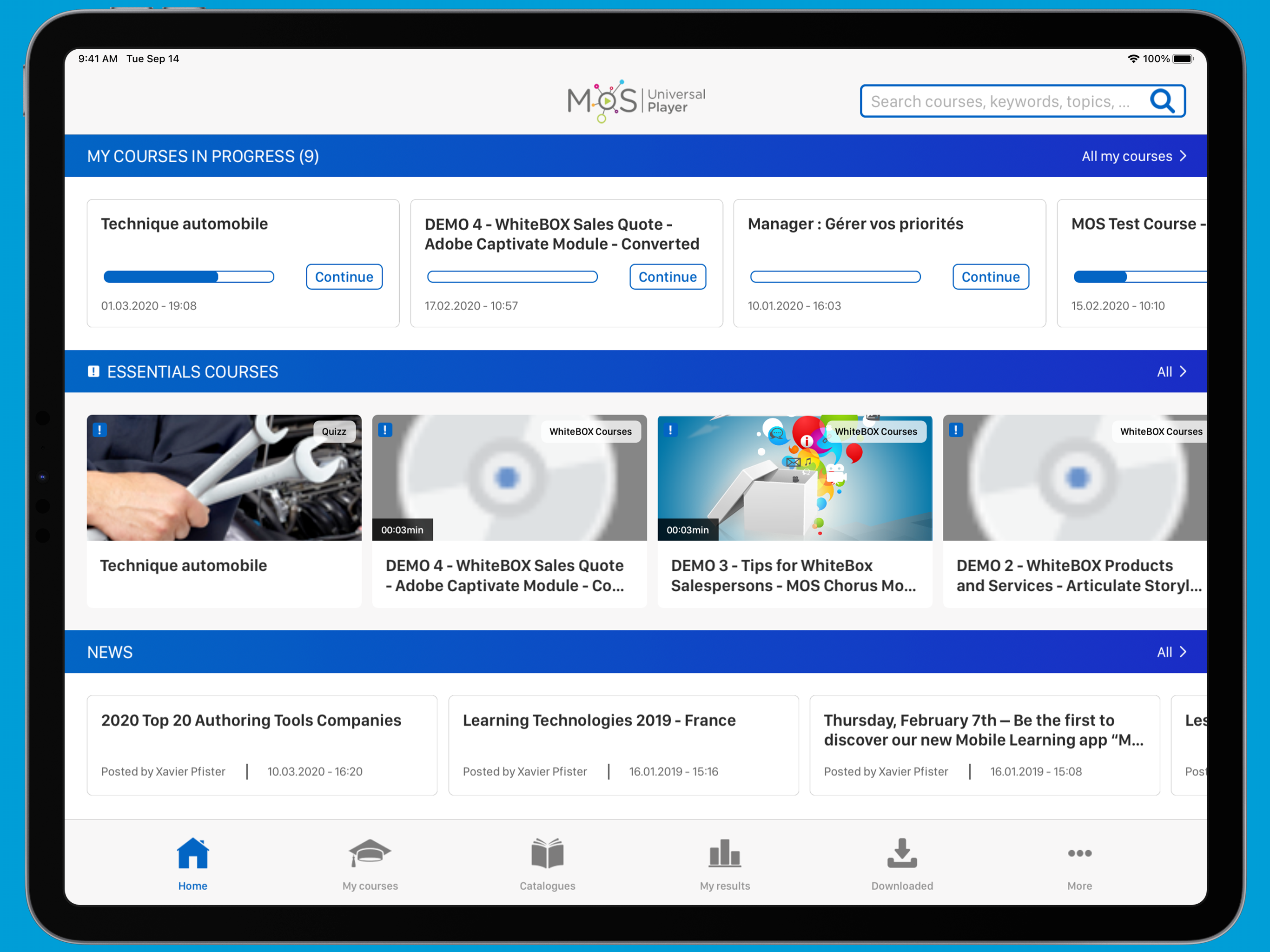Open the DEMO 2 disc thumbnail

(x=1074, y=478)
